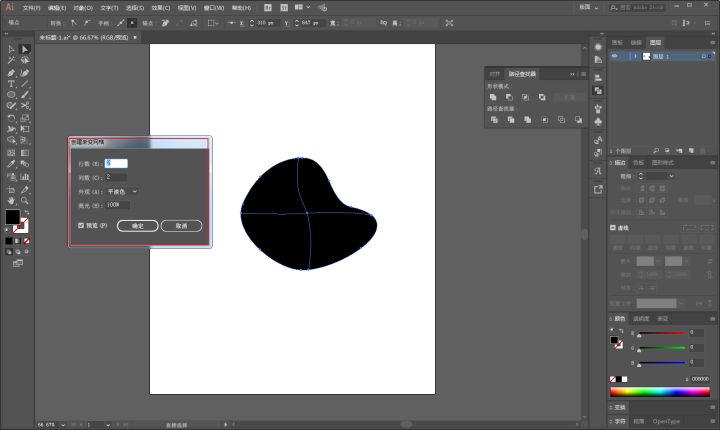Open the 文件 menu
This screenshot has width=720, height=430.
click(x=30, y=6)
